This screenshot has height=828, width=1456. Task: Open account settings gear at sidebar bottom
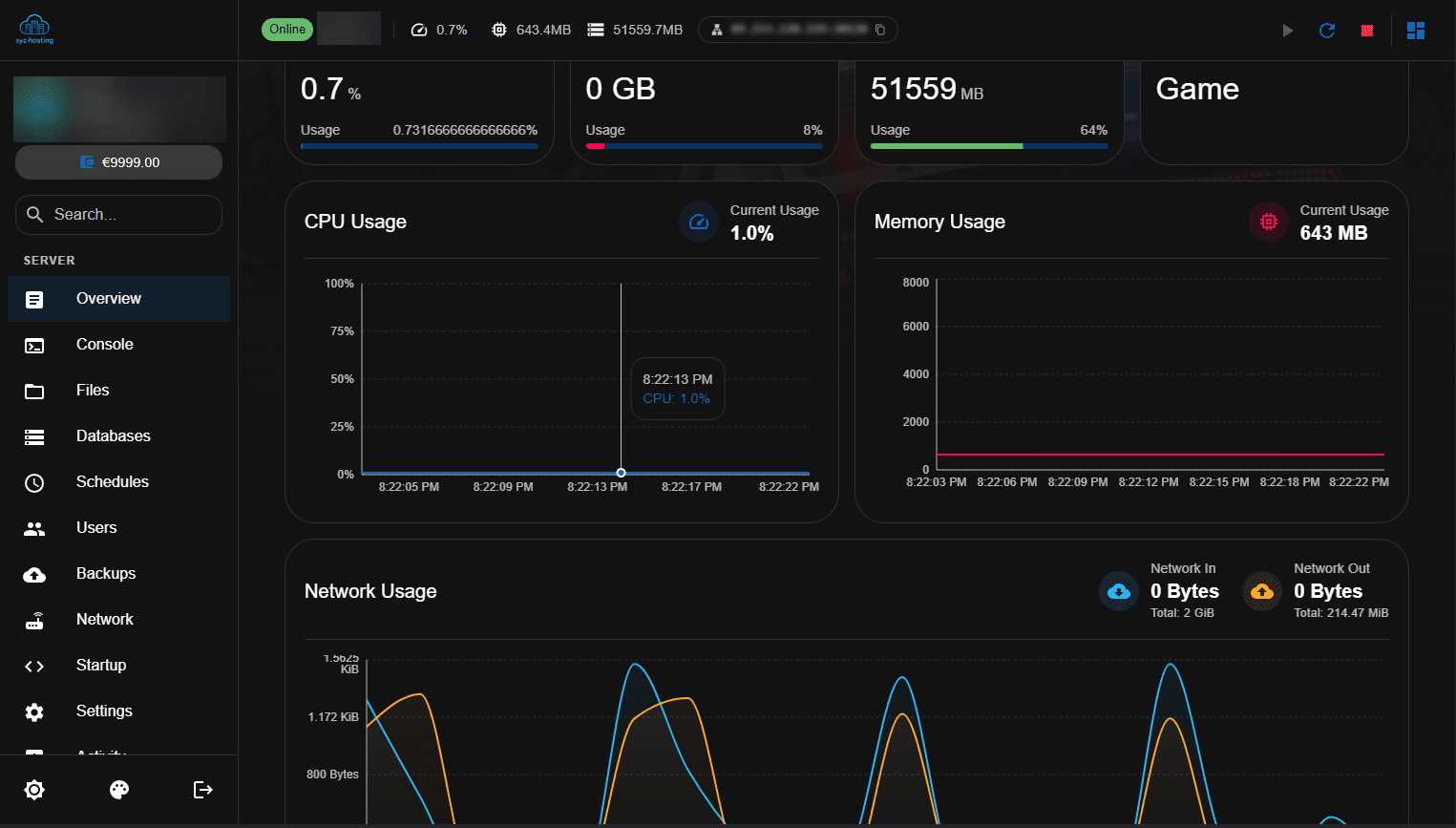(x=34, y=790)
